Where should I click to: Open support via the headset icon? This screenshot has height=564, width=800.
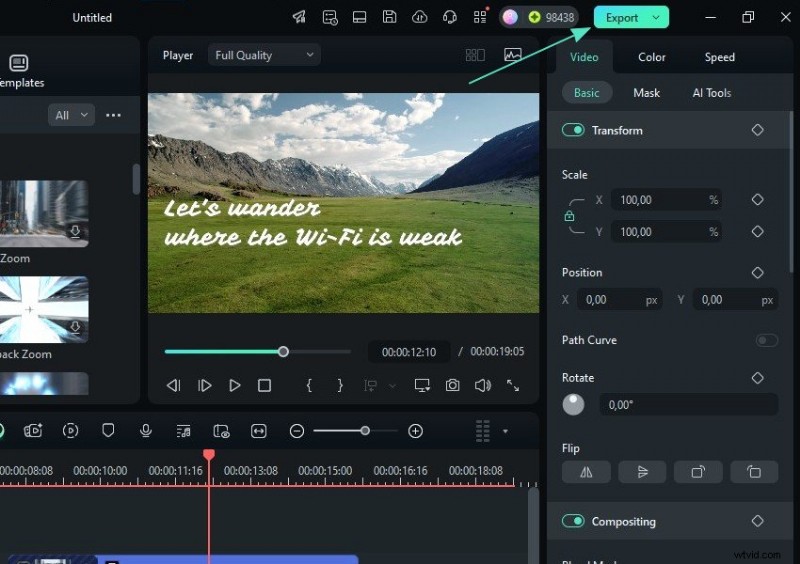pos(449,17)
